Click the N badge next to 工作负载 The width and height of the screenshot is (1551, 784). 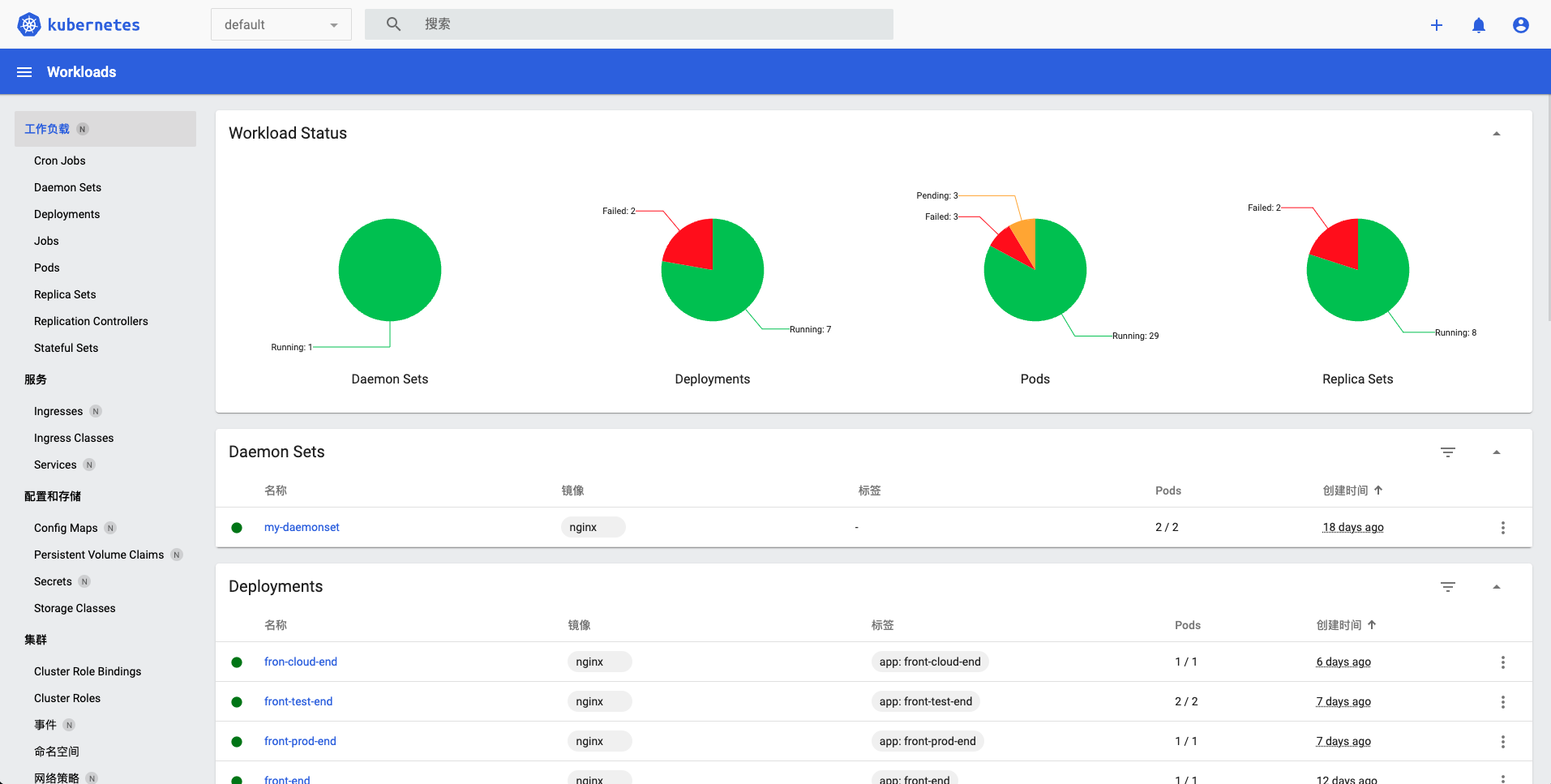[x=83, y=129]
